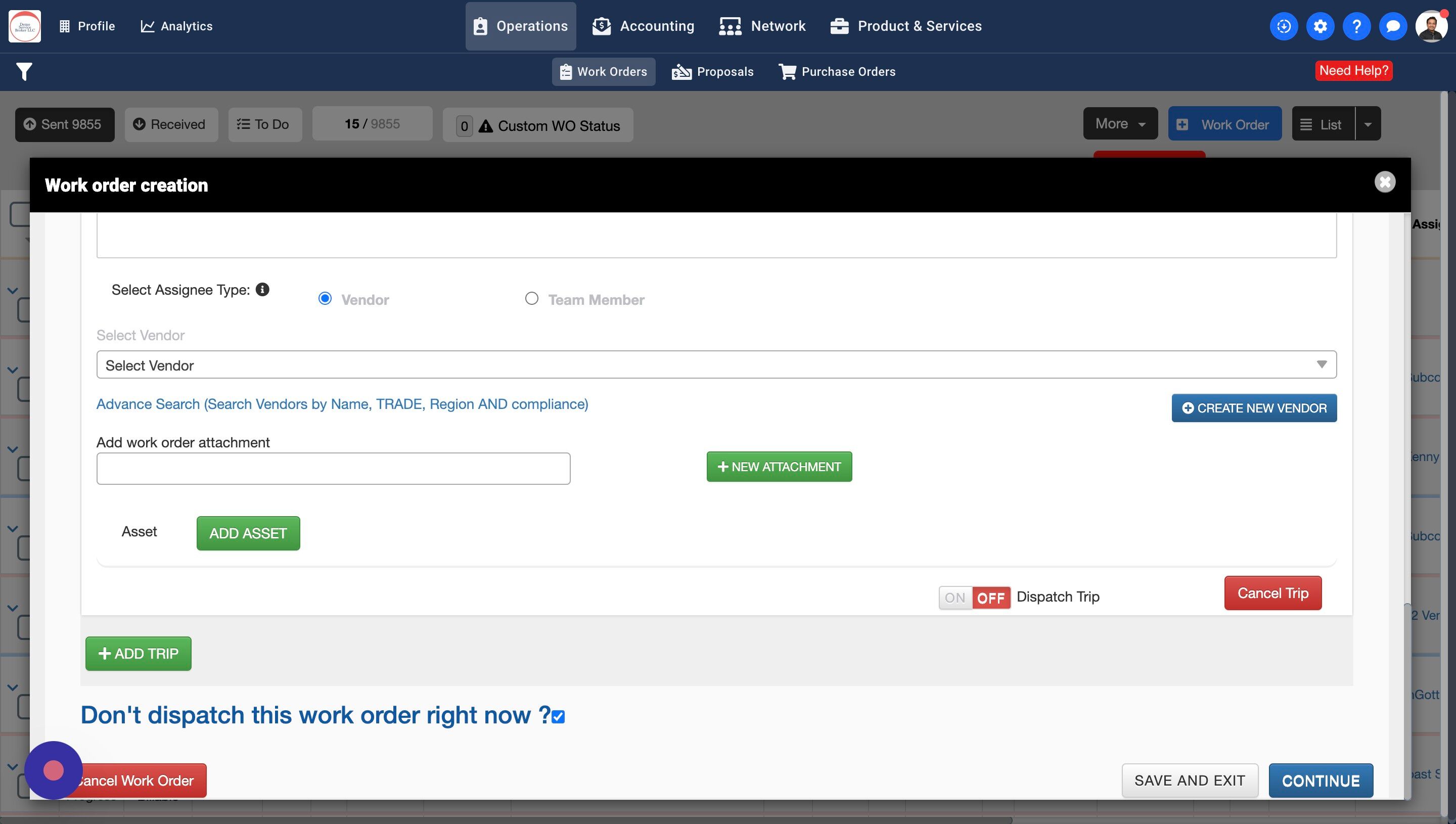Click the help question mark icon

click(x=1356, y=26)
